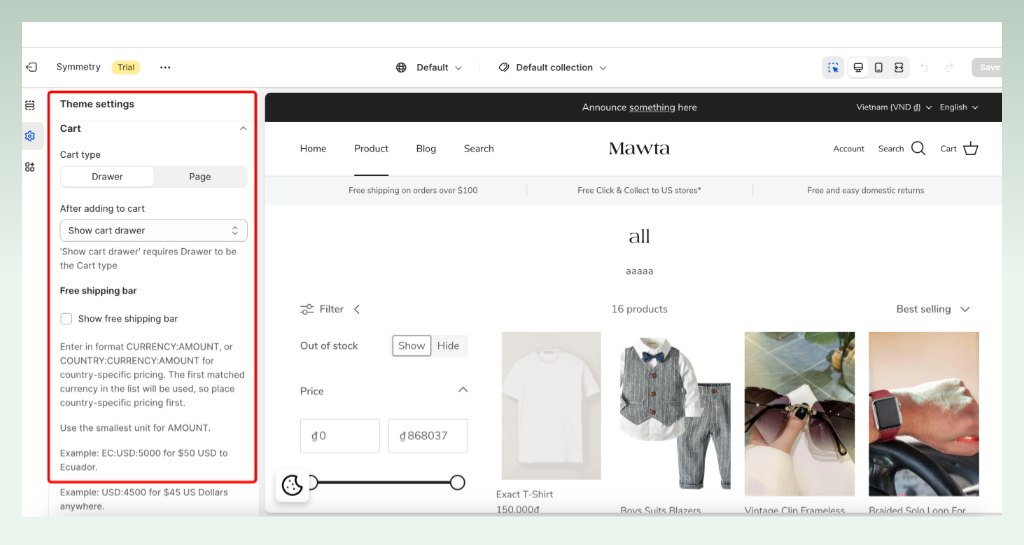This screenshot has height=545, width=1024.
Task: Switch to fullscreen preview icon
Action: tap(899, 67)
